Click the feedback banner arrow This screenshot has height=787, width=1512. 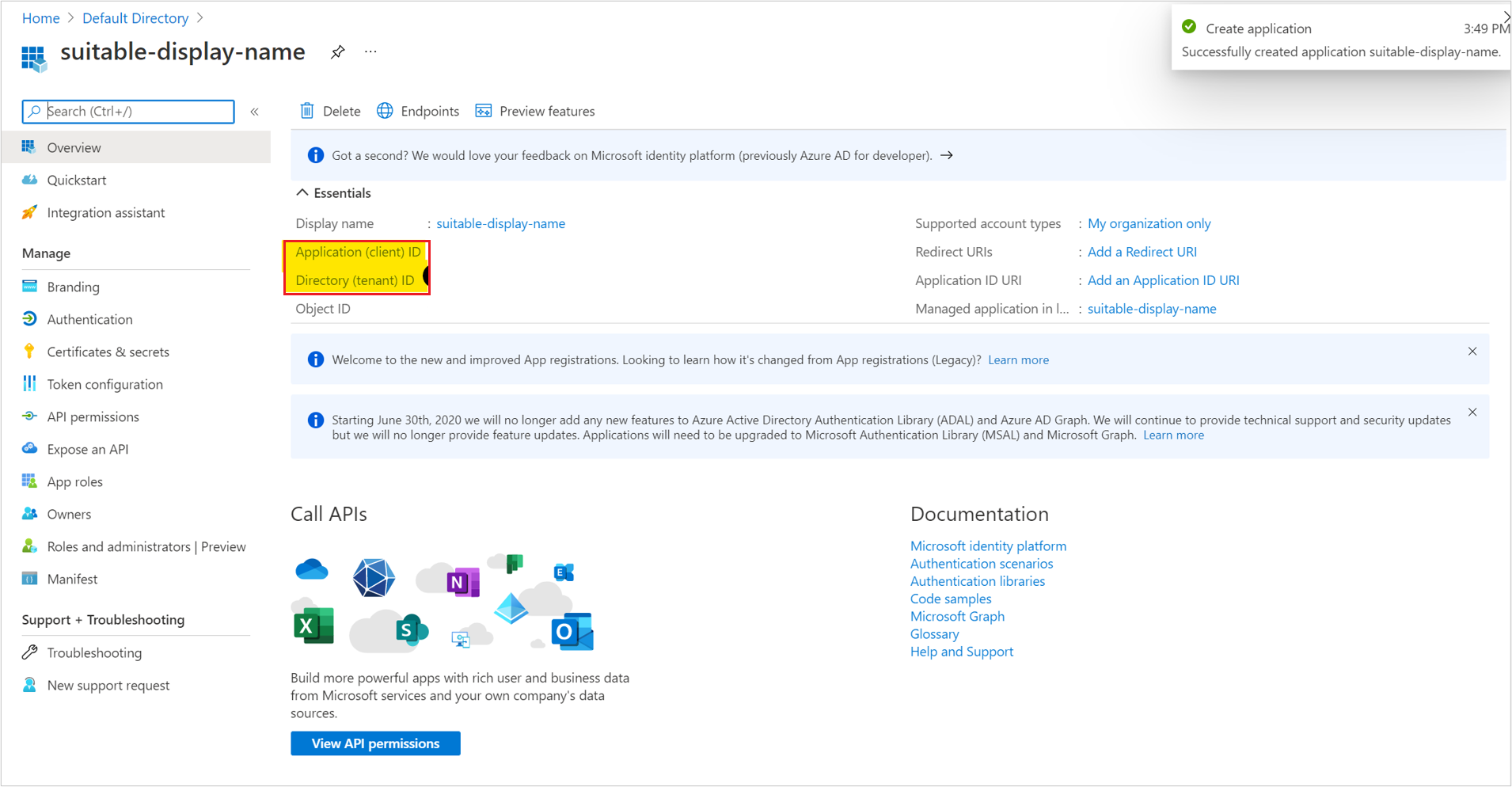pos(947,156)
